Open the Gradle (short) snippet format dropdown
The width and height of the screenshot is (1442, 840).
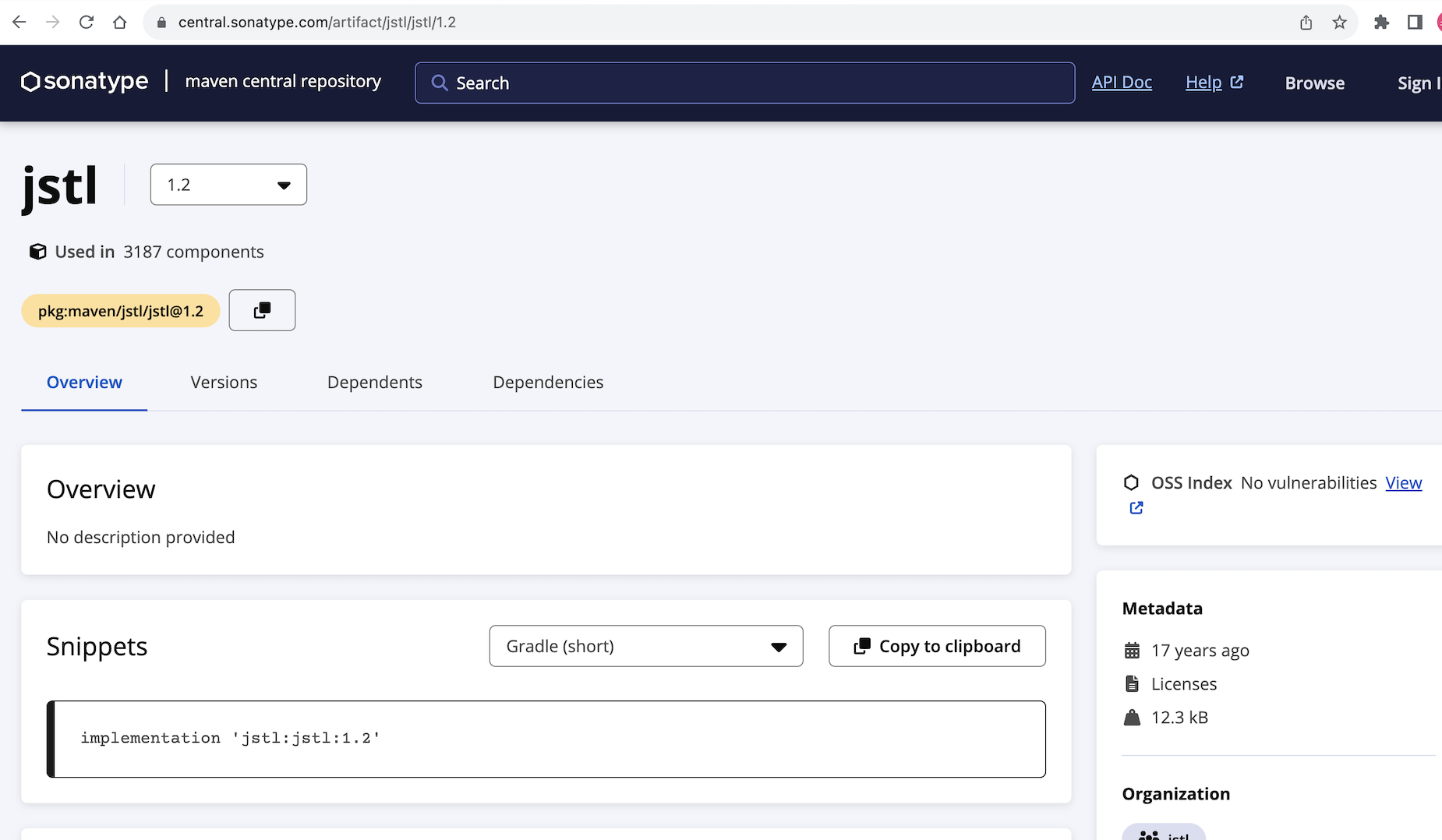(646, 646)
